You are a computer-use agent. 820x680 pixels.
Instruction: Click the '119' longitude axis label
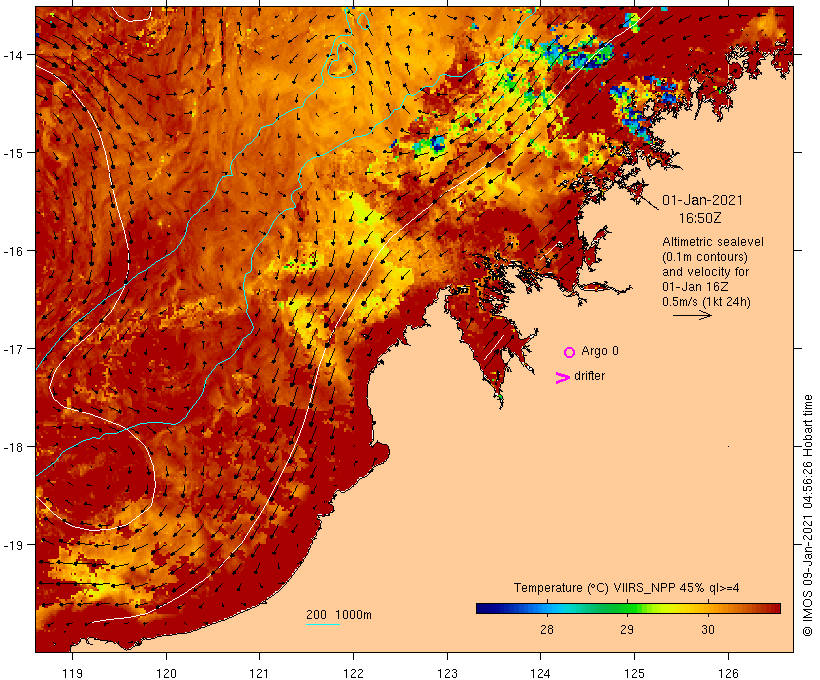[72, 673]
